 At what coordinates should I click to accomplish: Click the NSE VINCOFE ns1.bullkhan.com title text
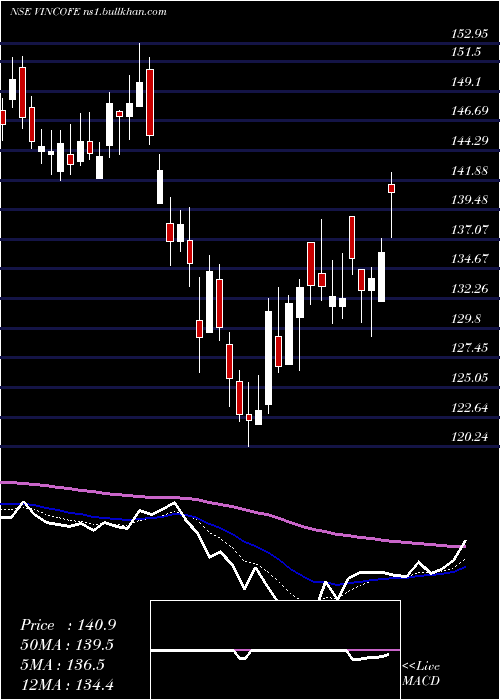[88, 11]
